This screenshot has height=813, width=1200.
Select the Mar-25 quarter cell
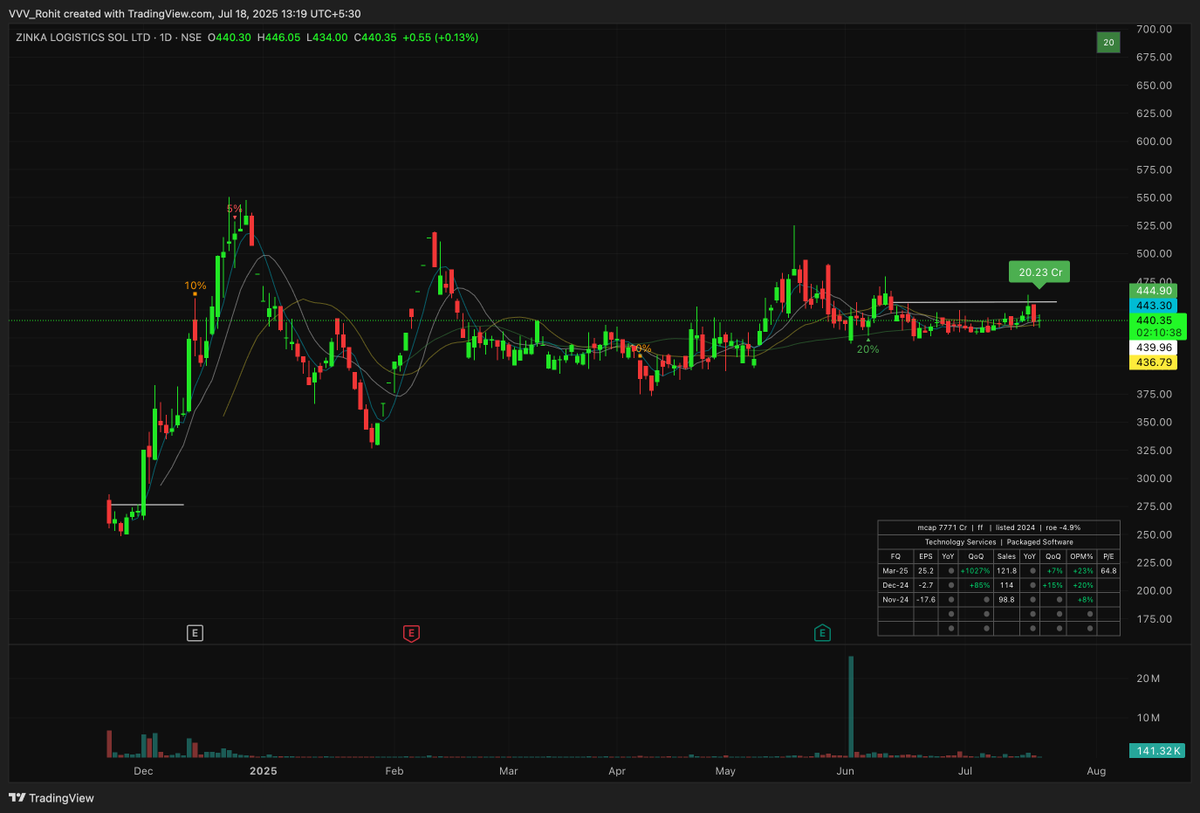pyautogui.click(x=895, y=570)
